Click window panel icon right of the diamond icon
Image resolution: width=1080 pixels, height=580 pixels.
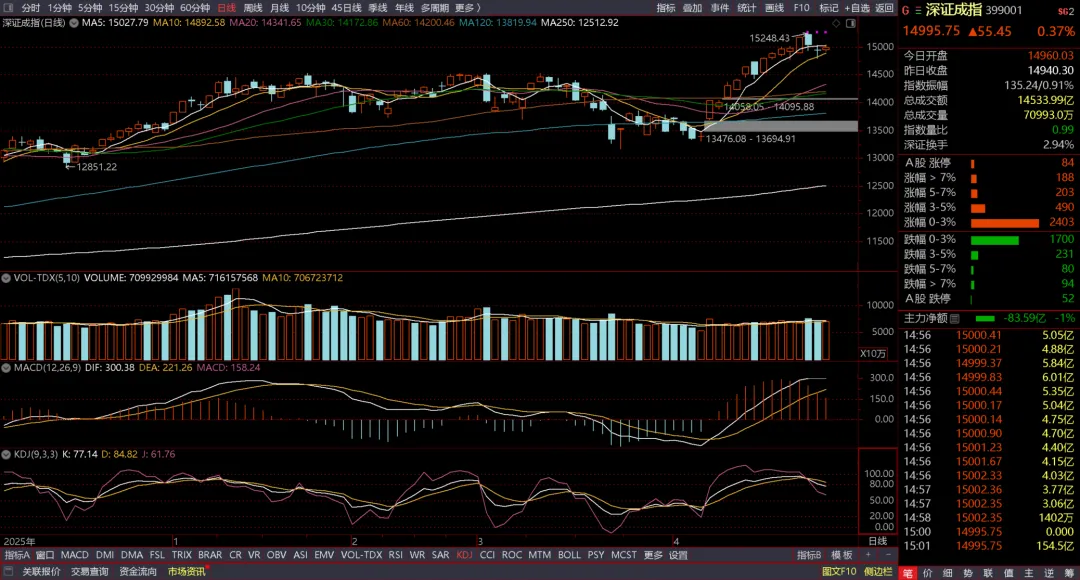[x=851, y=23]
